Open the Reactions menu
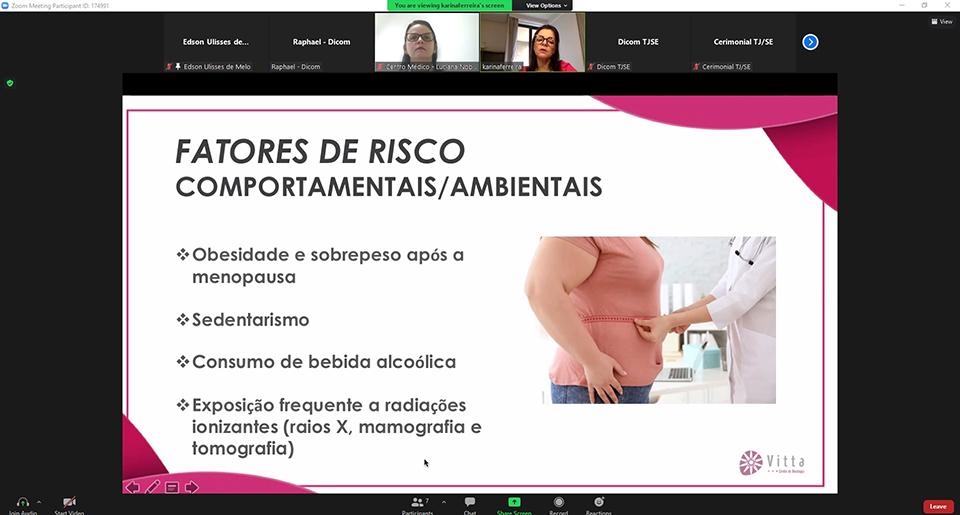 (x=598, y=502)
